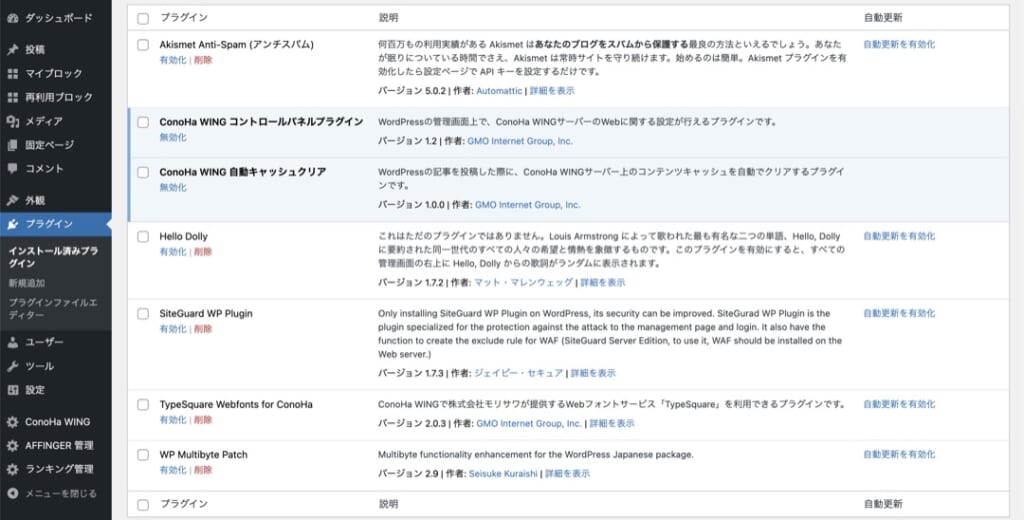Collapse sidebar via メニューを閉じる

pos(56,493)
